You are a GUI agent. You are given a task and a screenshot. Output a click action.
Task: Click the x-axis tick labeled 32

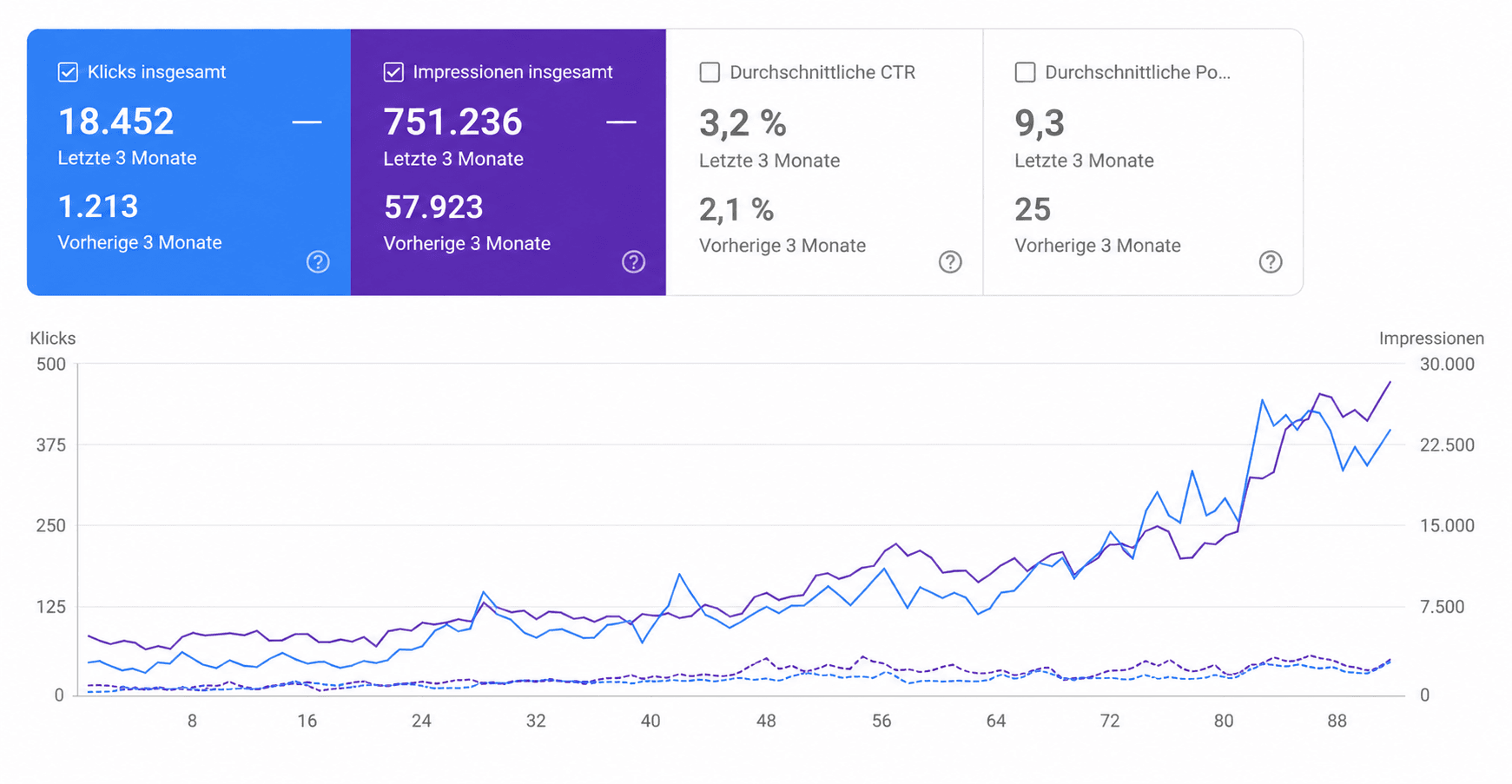click(x=536, y=721)
